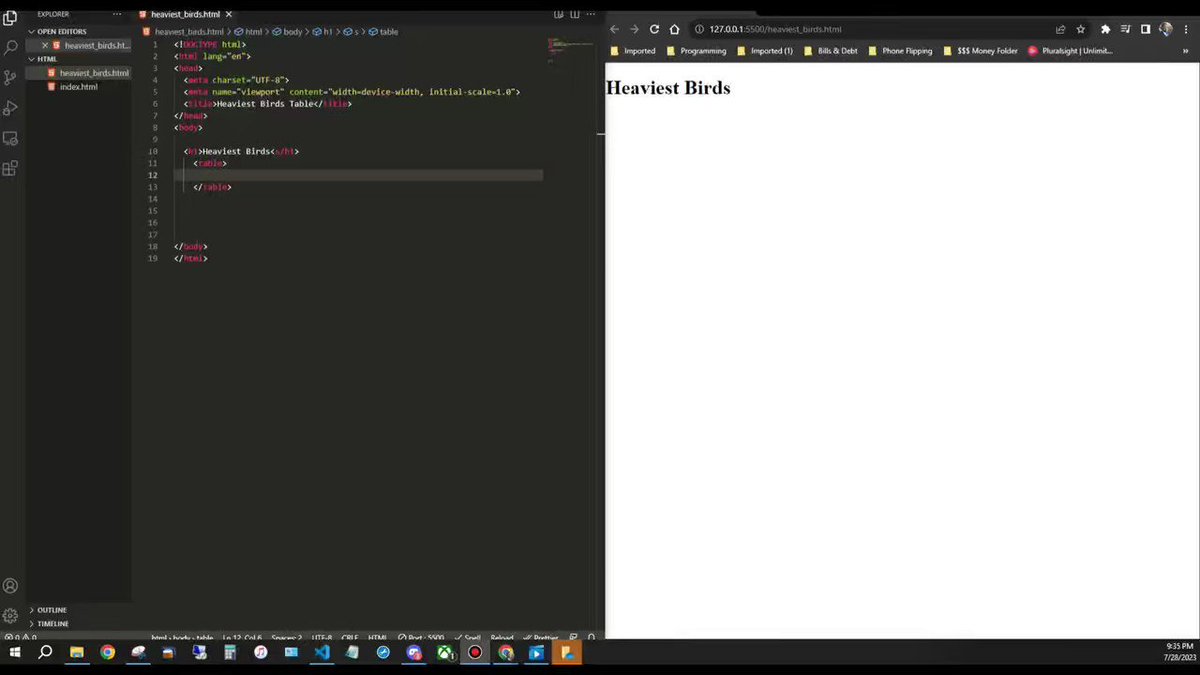Reload the page in Chrome

click(654, 29)
